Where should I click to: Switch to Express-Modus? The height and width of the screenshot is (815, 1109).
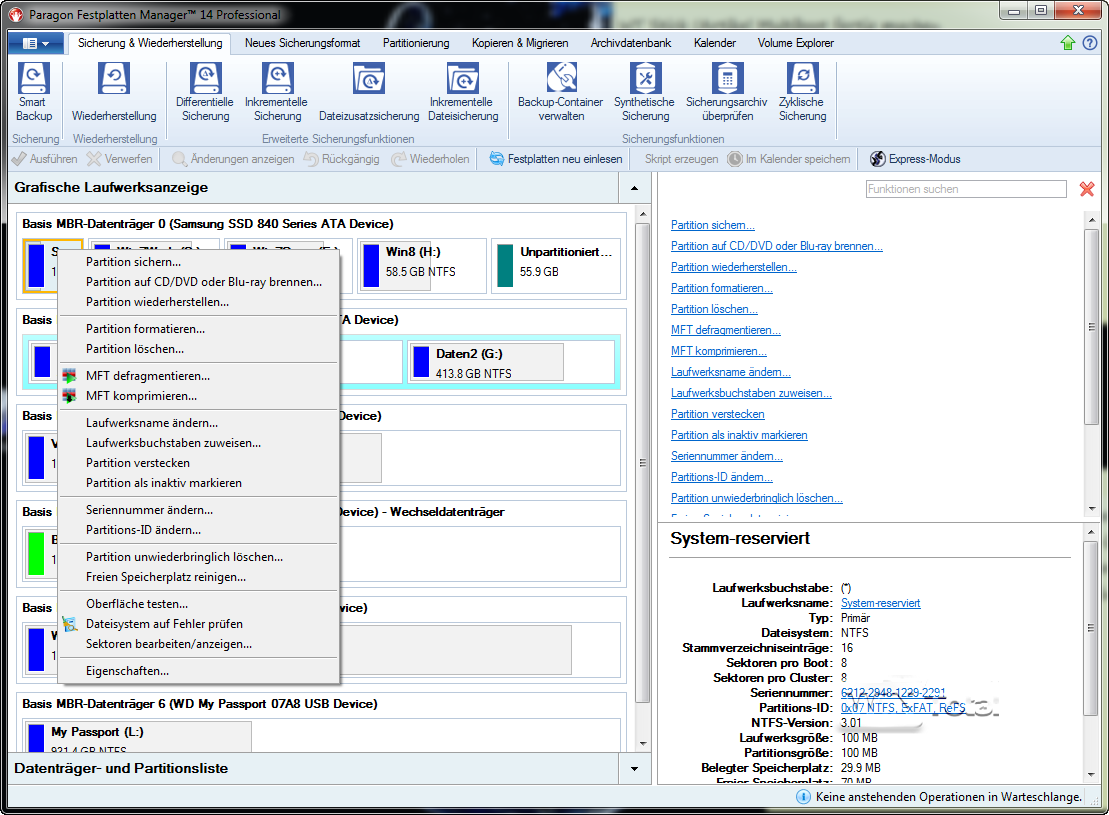[914, 159]
